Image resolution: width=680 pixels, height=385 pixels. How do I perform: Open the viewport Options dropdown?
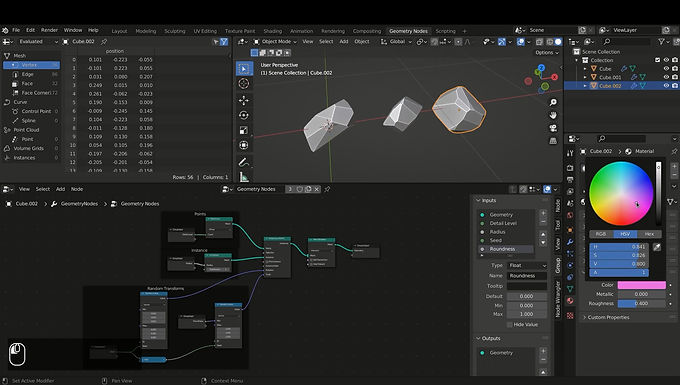click(547, 52)
